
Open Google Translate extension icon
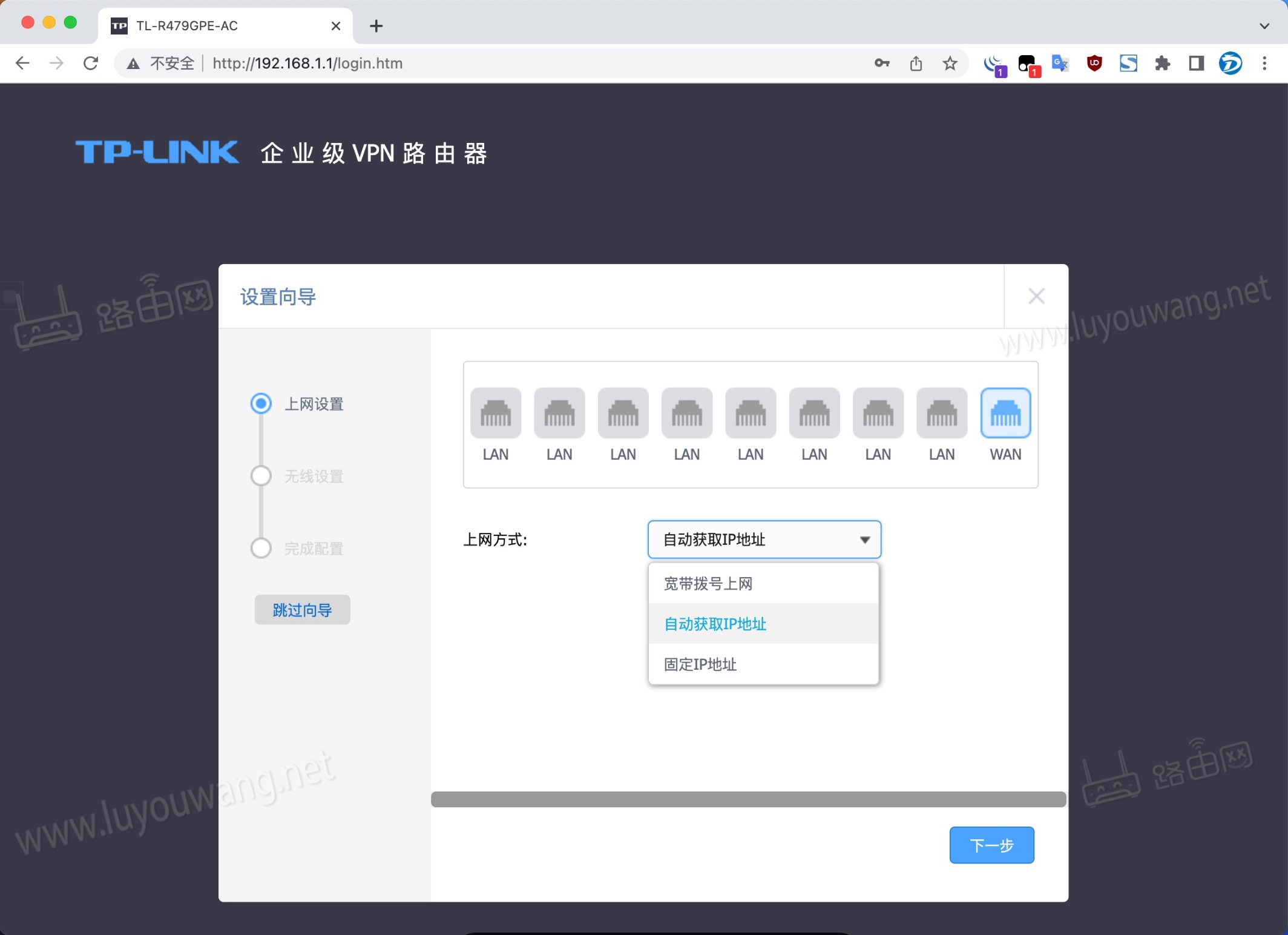click(x=1060, y=63)
